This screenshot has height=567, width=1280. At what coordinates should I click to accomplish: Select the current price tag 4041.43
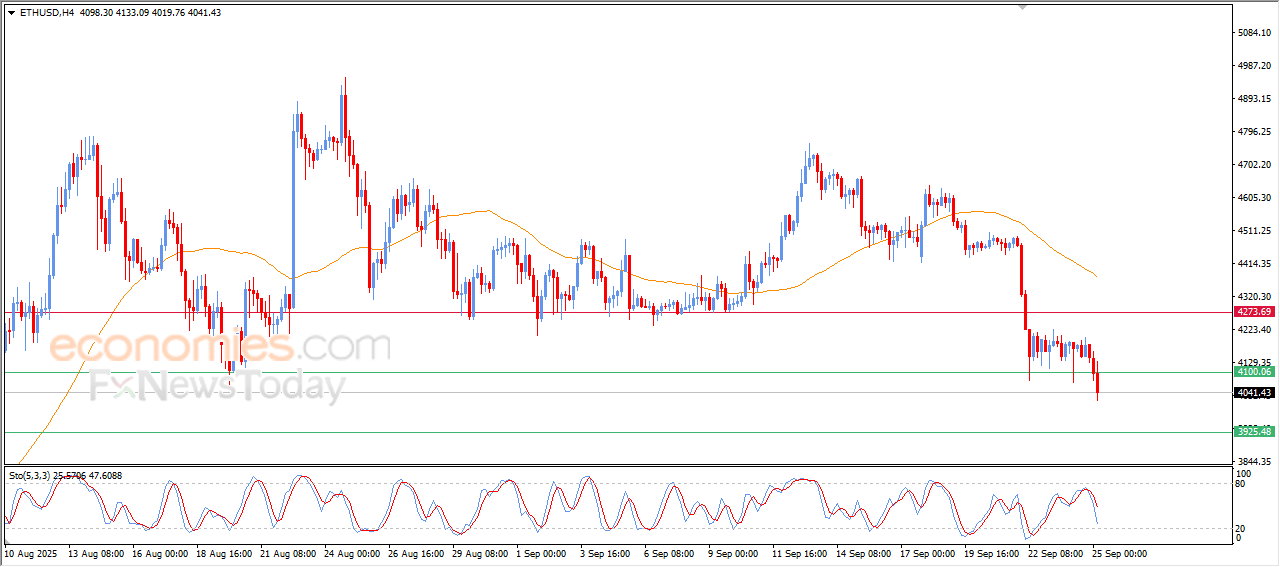(1254, 393)
